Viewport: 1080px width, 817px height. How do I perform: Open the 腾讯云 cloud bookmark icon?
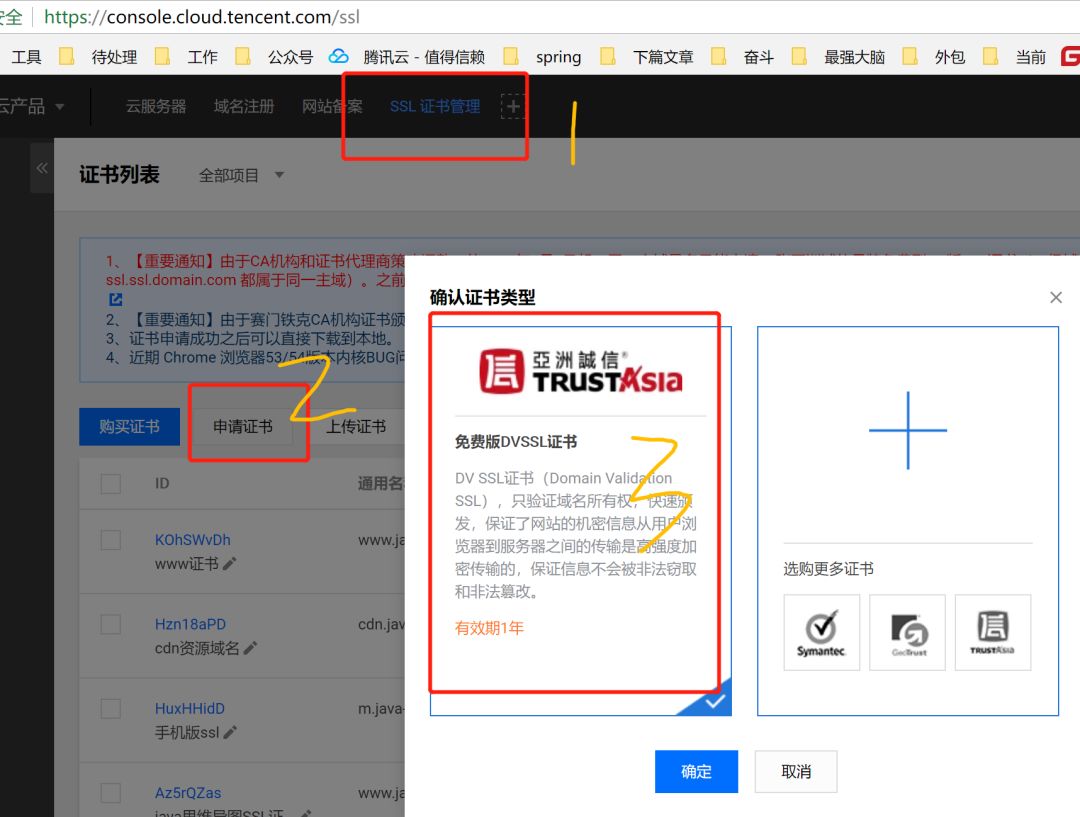[338, 56]
